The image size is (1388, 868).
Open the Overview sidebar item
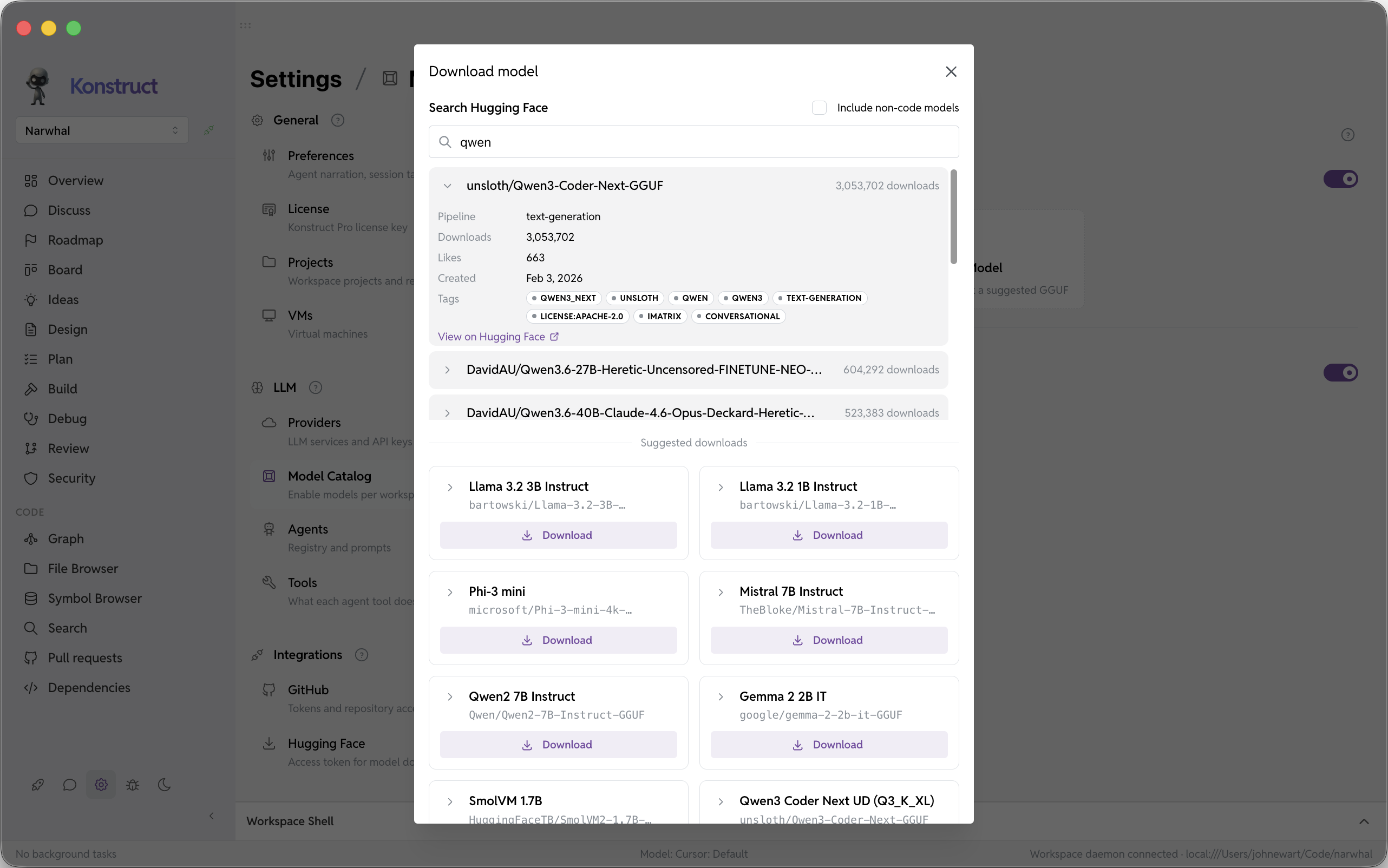(75, 180)
